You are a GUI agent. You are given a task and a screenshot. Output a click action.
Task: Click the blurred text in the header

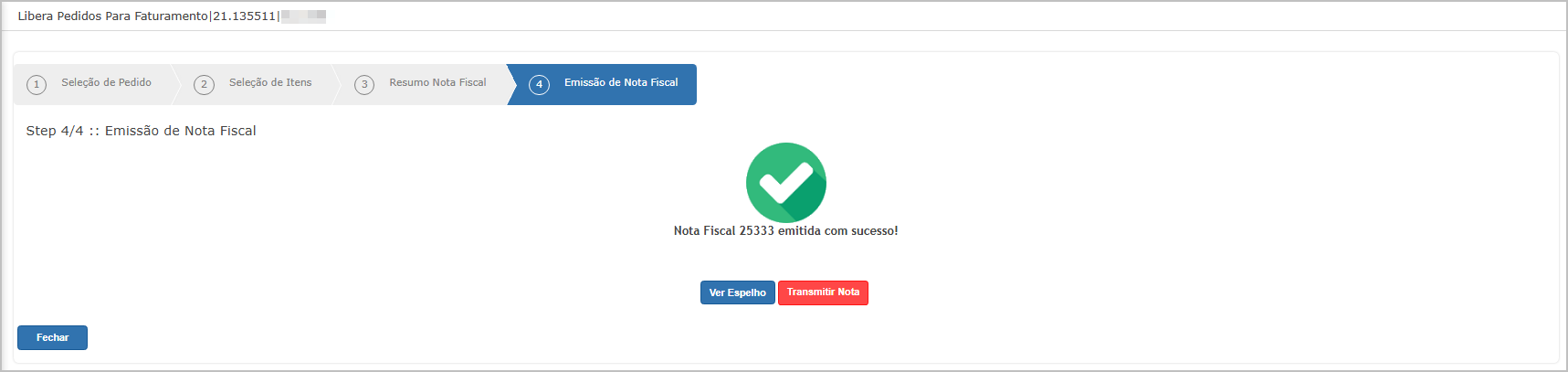pos(303,16)
